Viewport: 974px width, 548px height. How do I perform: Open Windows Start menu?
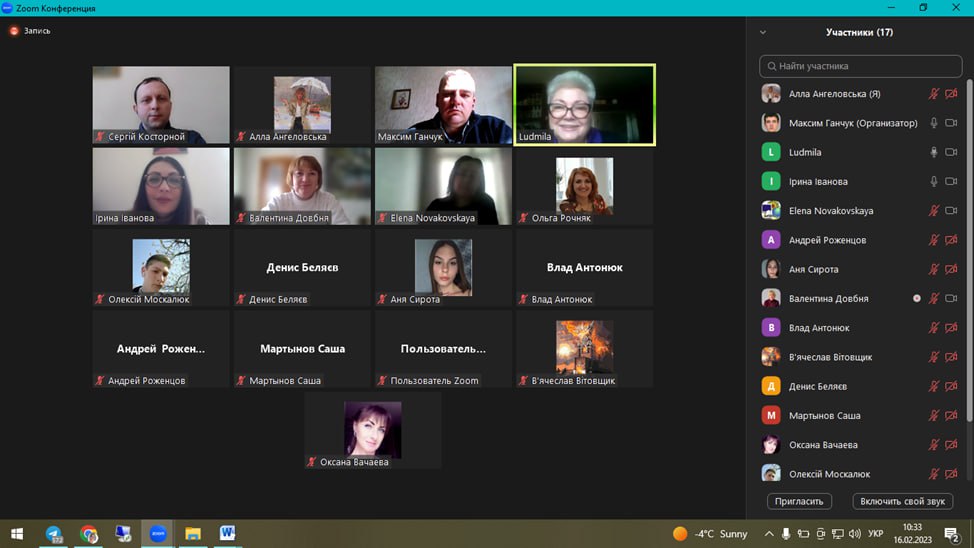17,534
